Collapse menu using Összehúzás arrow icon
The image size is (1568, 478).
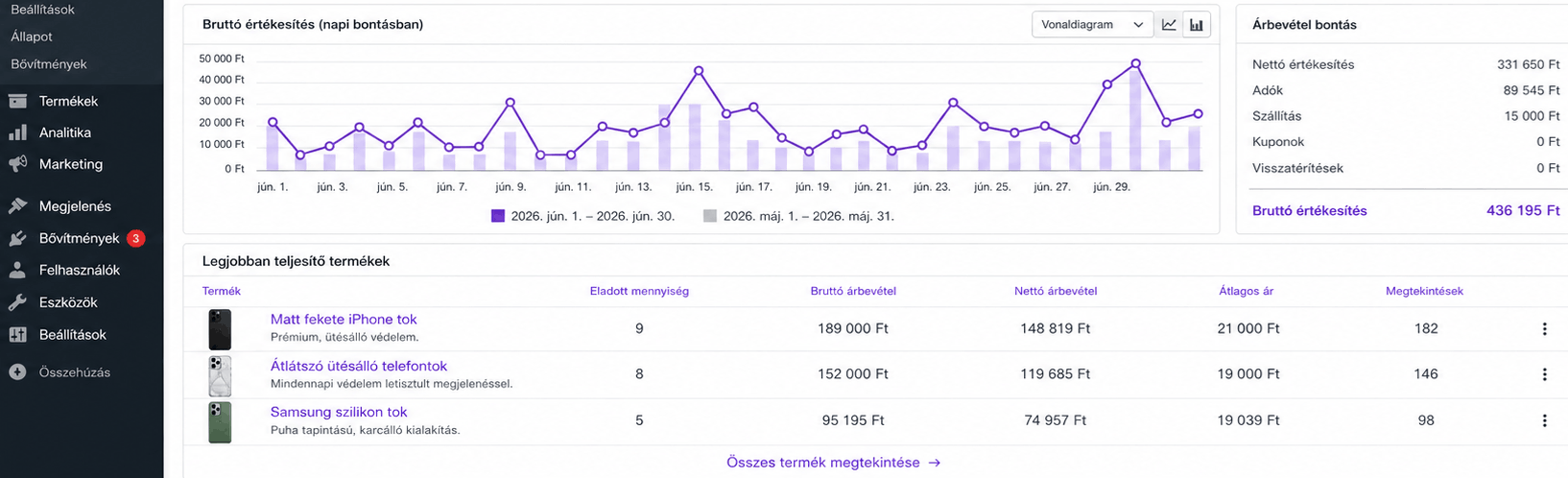[x=17, y=372]
